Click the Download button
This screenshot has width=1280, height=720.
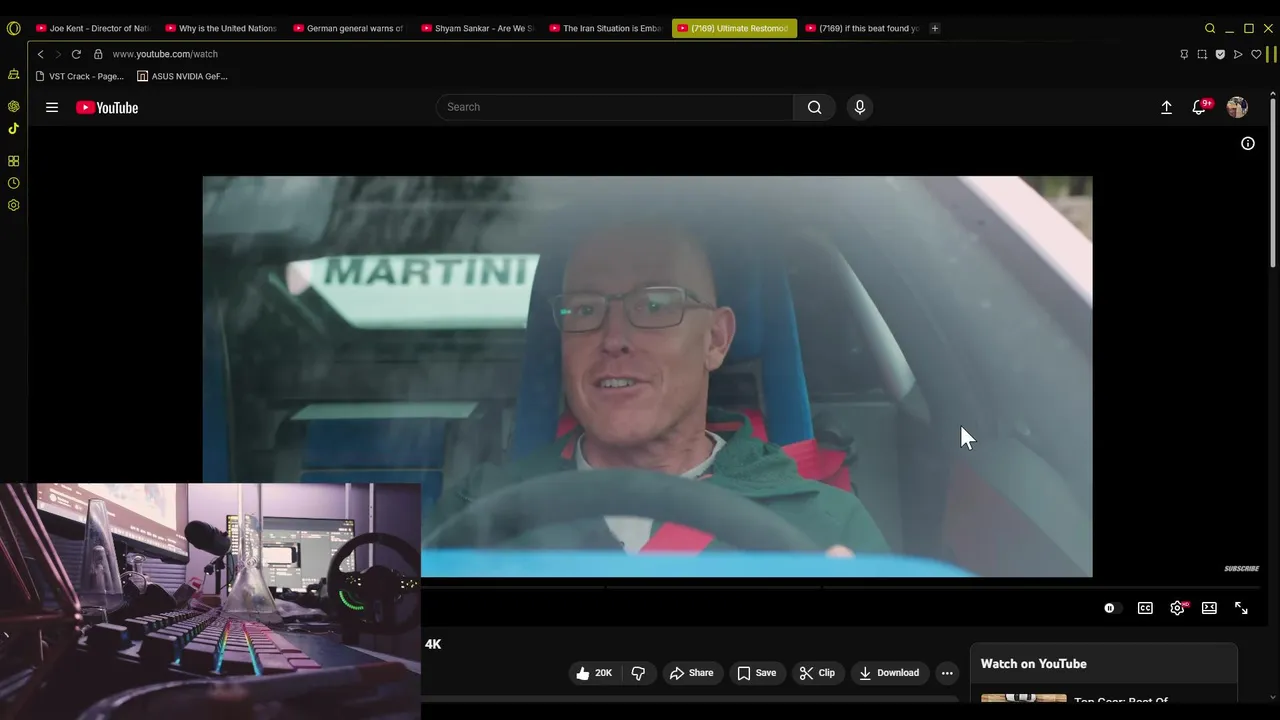889,673
